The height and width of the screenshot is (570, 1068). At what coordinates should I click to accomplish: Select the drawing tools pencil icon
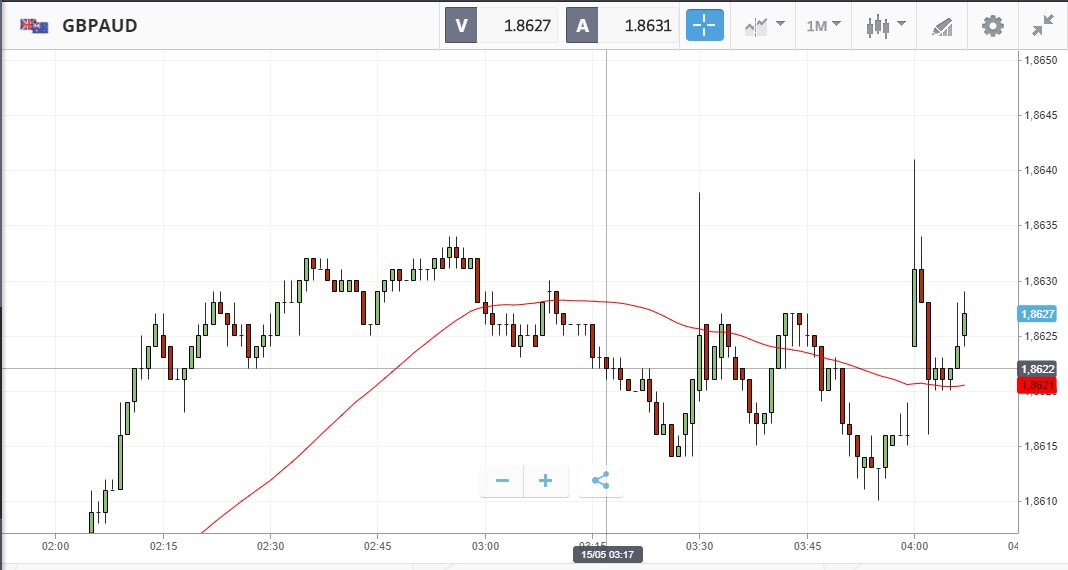click(x=942, y=26)
